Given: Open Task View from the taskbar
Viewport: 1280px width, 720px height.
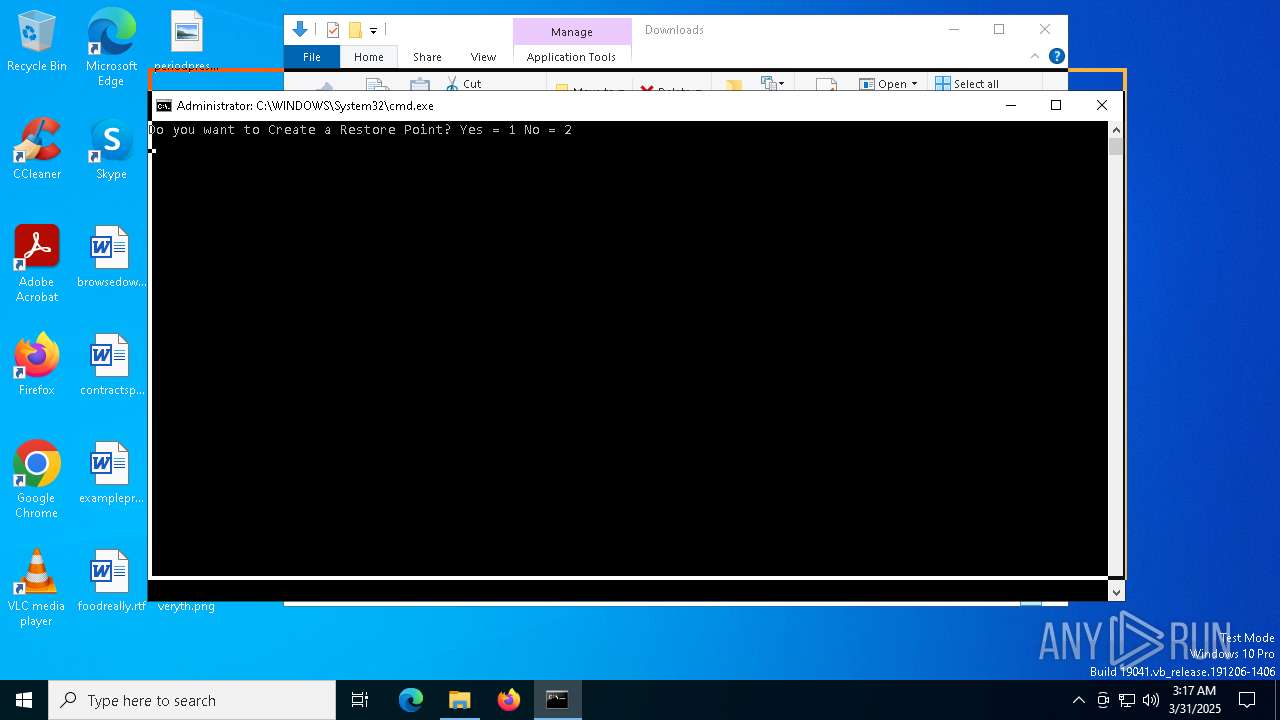Looking at the screenshot, I should coord(360,700).
